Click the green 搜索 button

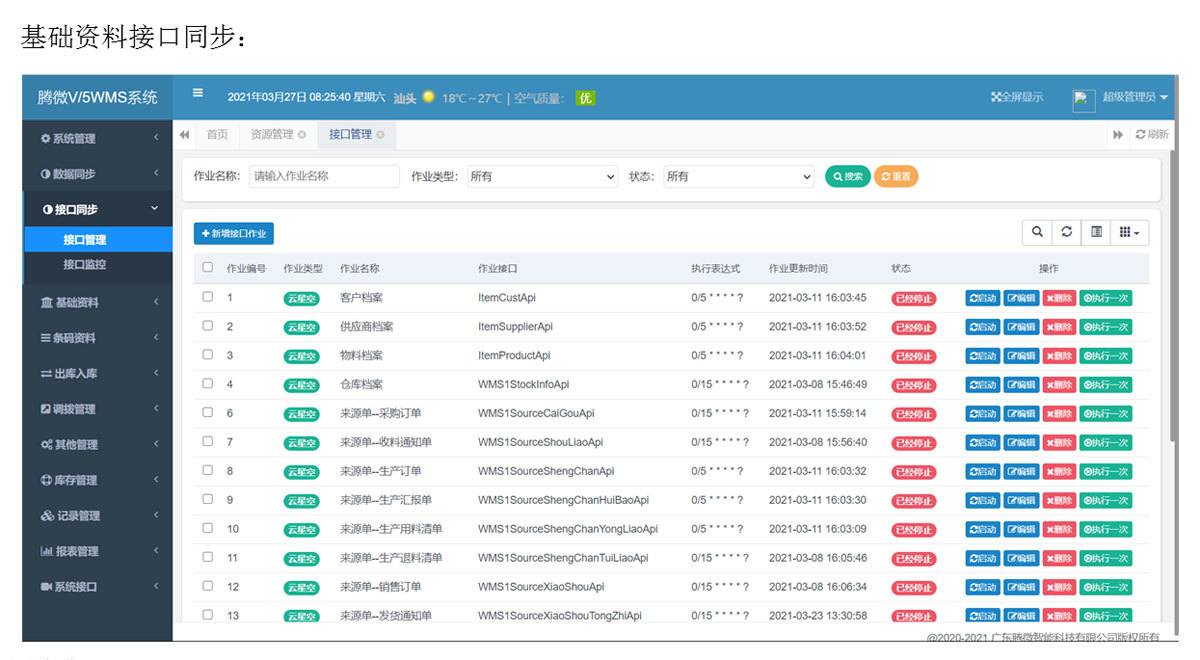point(847,177)
